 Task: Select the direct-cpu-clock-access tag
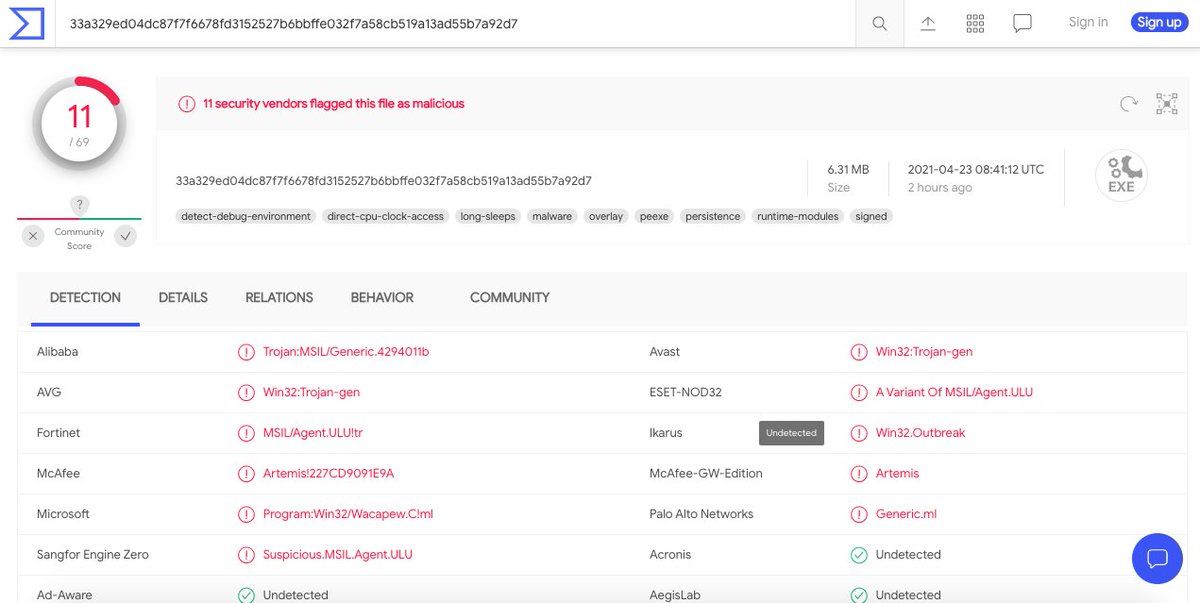click(x=385, y=216)
